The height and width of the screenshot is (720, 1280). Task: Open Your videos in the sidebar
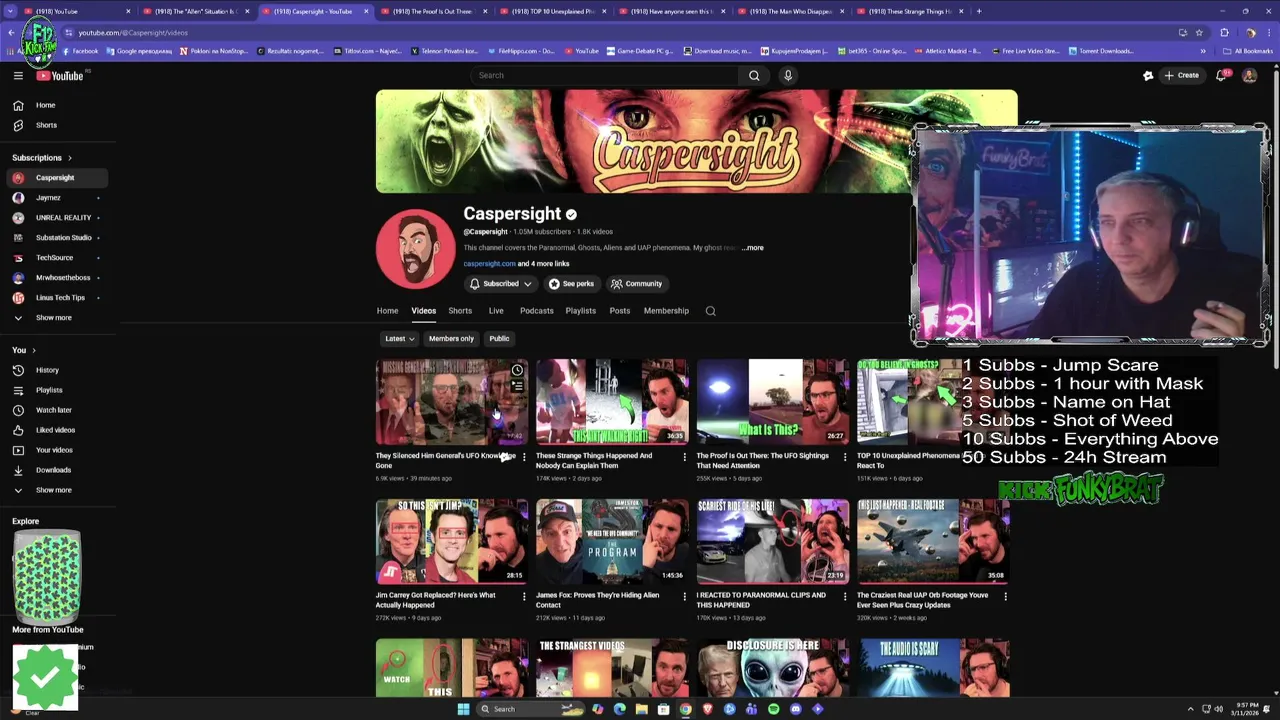(x=55, y=450)
